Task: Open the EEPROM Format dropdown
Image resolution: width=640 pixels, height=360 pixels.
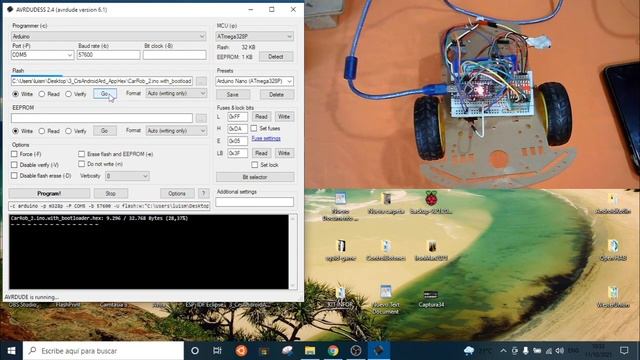Action: click(x=176, y=131)
